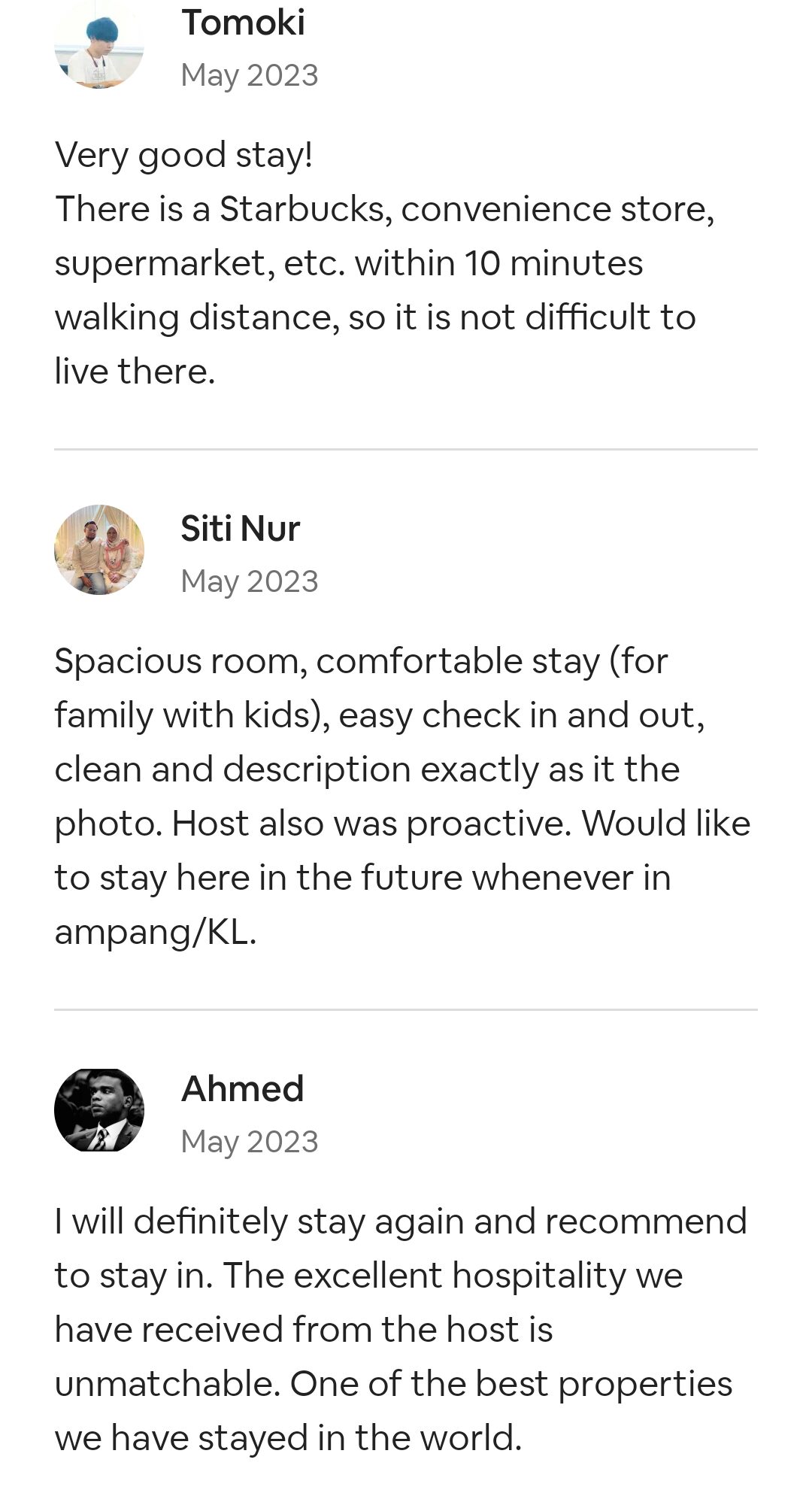Tap 'ampang/KL.' at end of review

pos(155,932)
